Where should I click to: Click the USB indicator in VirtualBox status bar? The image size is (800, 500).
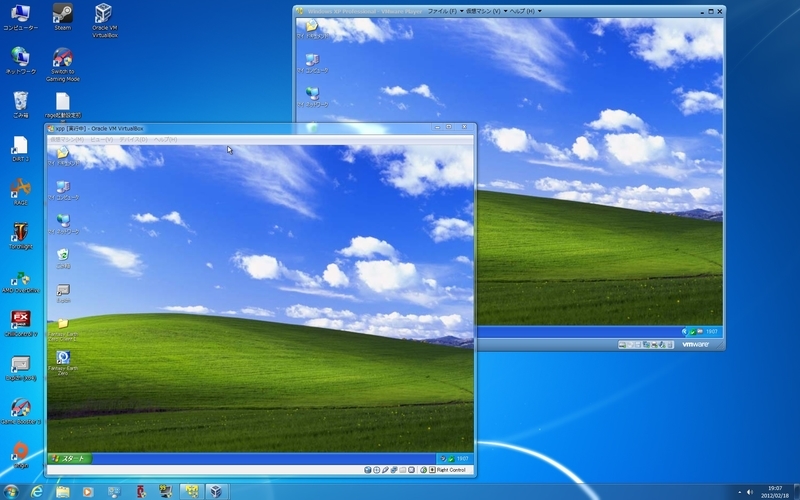click(385, 470)
